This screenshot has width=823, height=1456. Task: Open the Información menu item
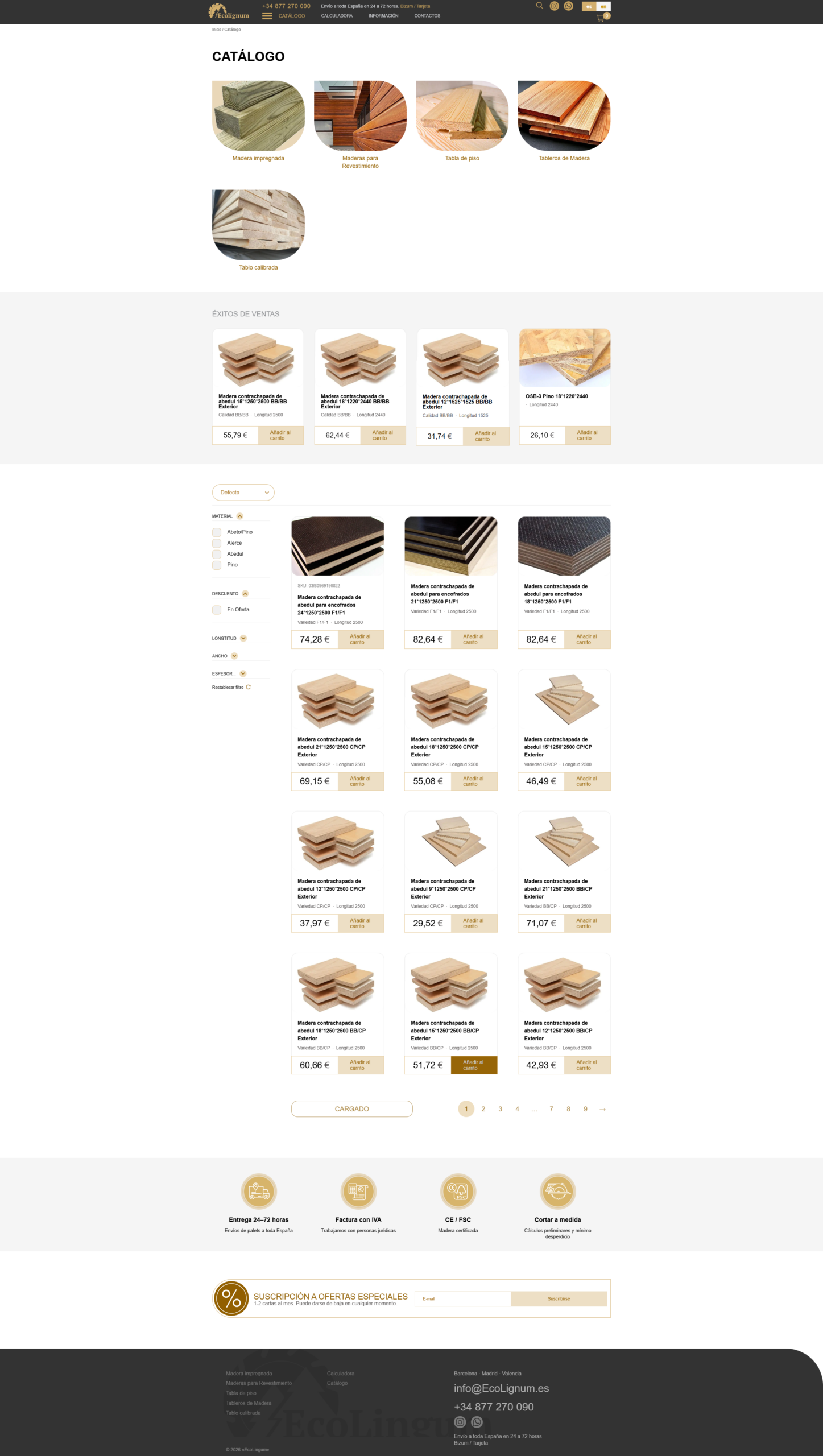[383, 16]
